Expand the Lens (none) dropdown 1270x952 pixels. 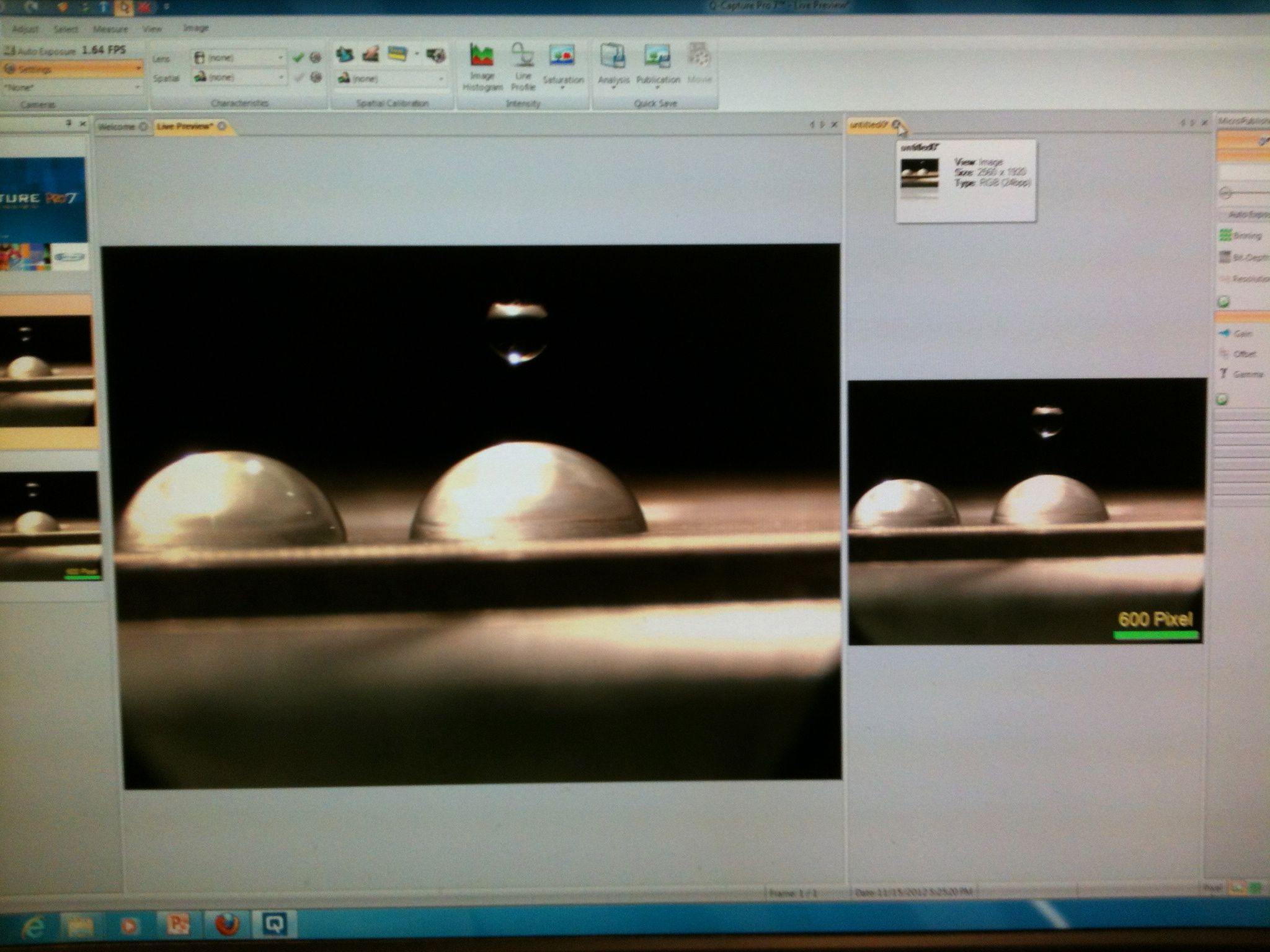coord(280,58)
